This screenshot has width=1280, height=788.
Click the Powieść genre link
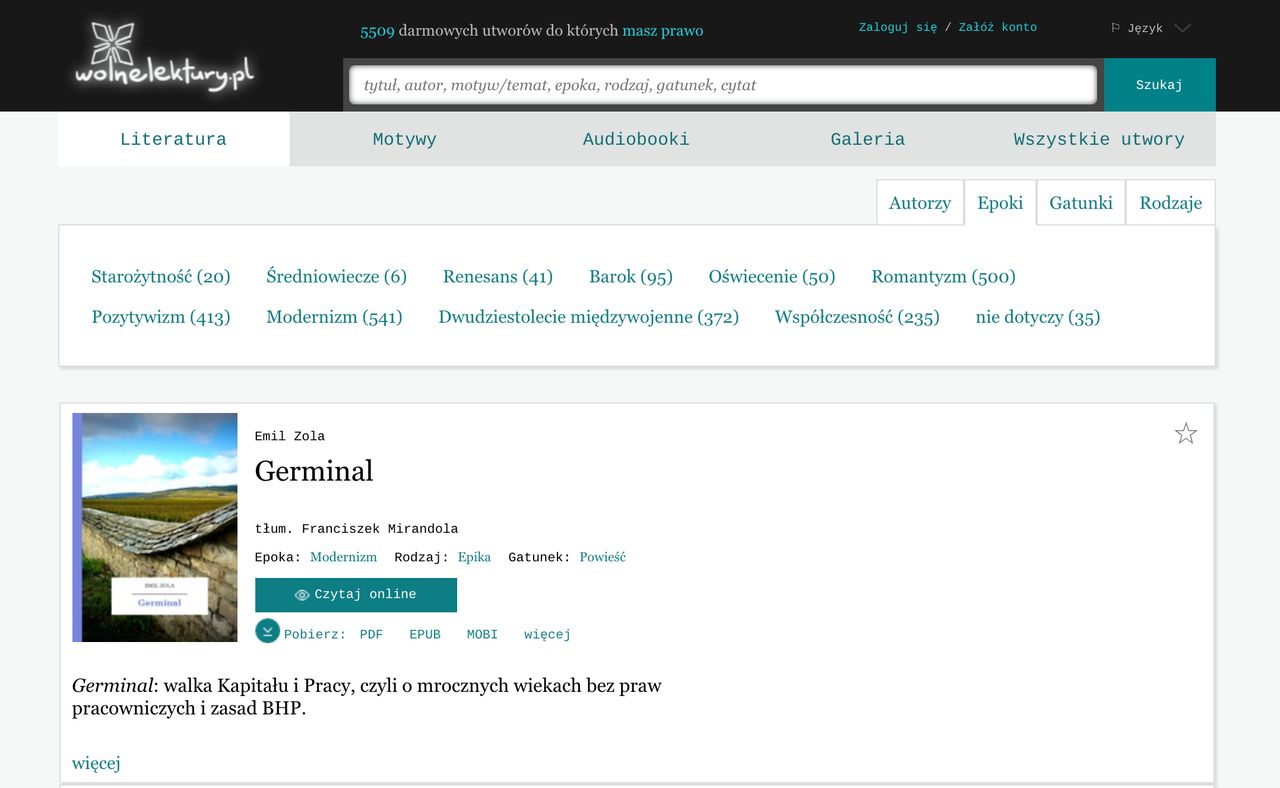coord(602,557)
